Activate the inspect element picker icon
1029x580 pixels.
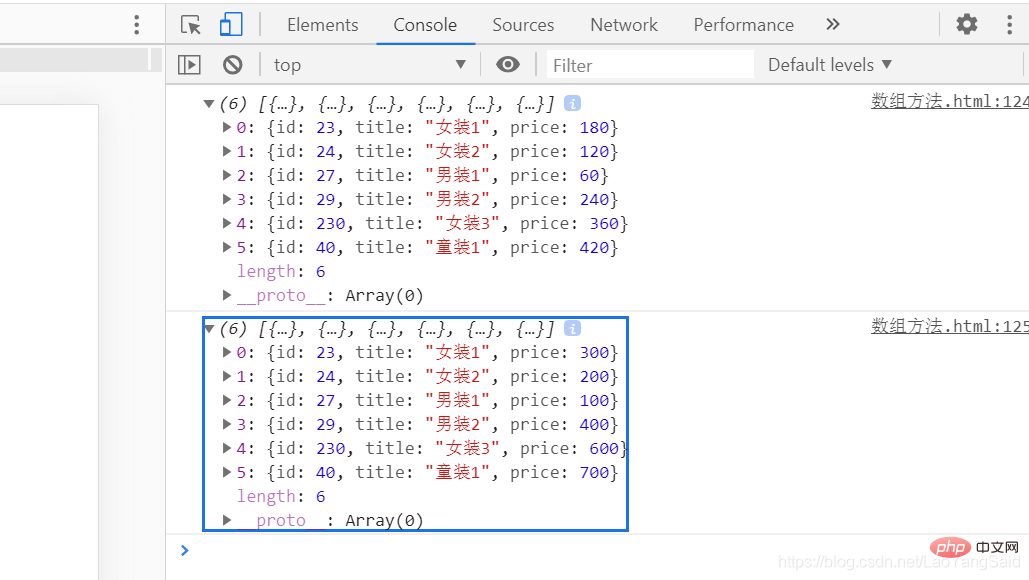point(191,25)
